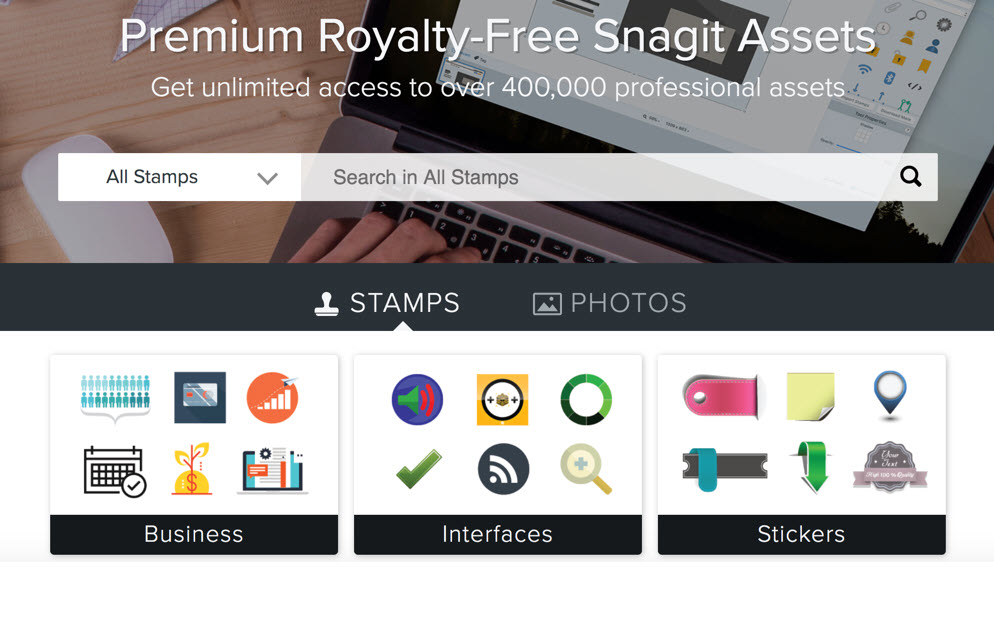
Task: Switch to the STAMPS tab
Action: pos(387,303)
